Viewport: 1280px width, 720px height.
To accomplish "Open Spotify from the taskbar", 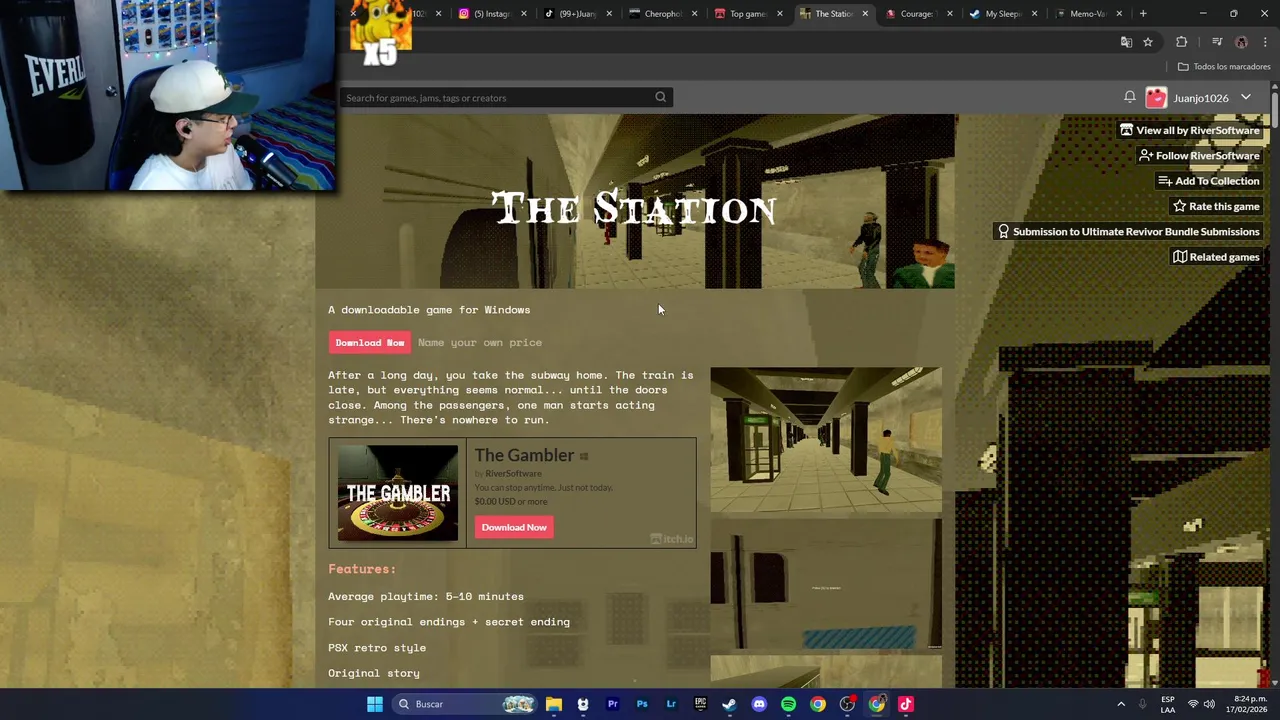I will coord(788,704).
